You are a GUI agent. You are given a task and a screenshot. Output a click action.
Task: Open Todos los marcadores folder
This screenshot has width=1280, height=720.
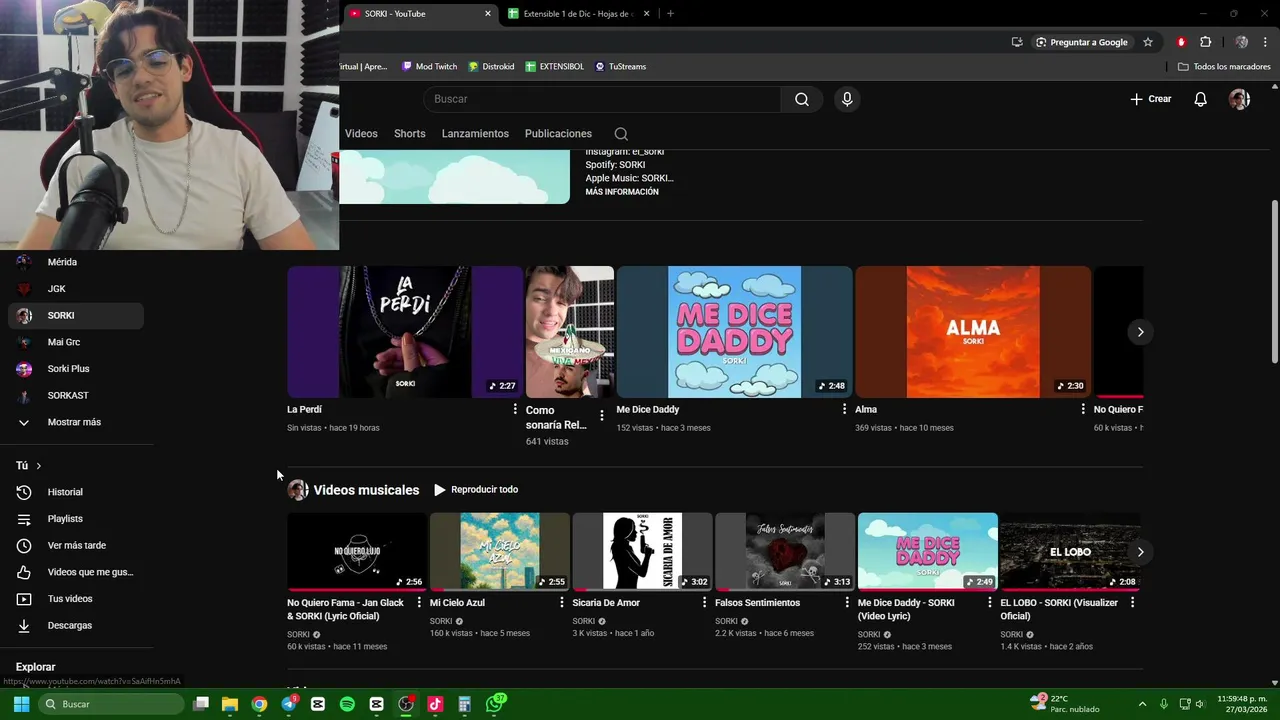pyautogui.click(x=1224, y=66)
